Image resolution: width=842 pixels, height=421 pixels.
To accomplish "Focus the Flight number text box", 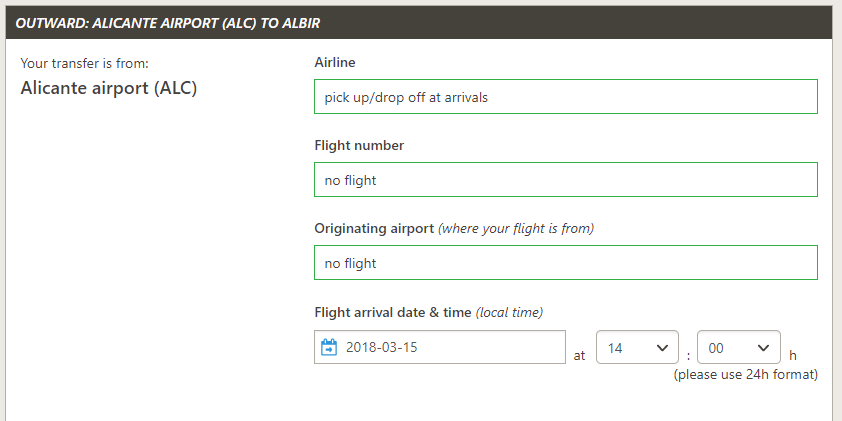I will (565, 180).
